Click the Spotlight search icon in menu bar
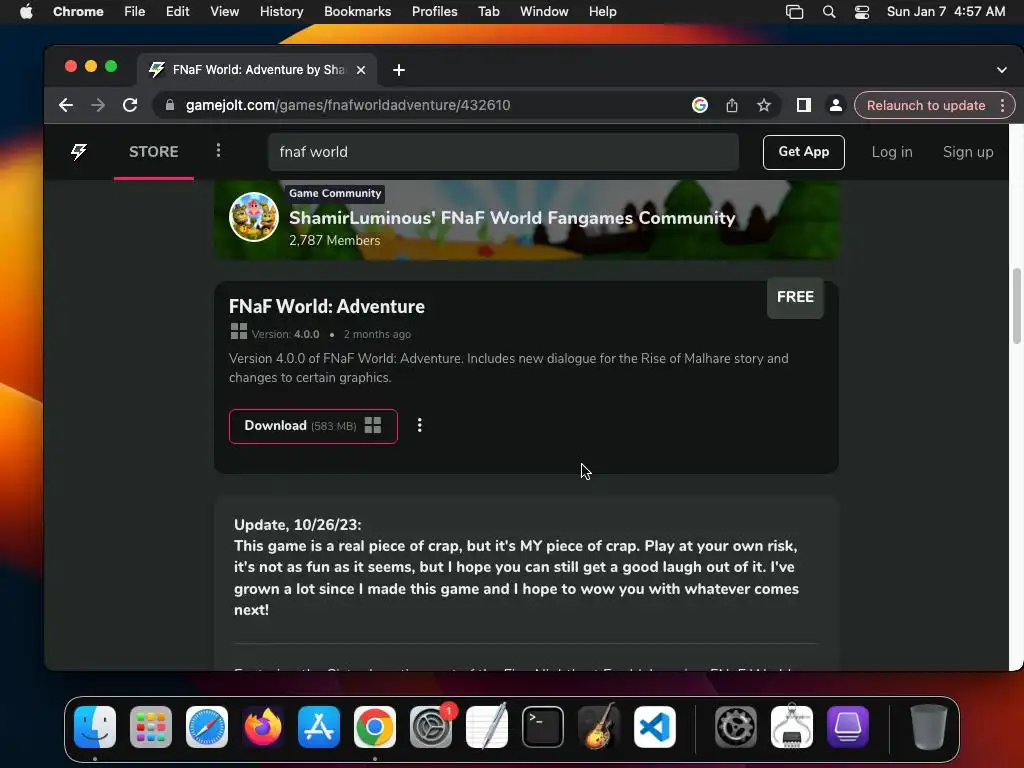The image size is (1024, 768). click(x=829, y=12)
